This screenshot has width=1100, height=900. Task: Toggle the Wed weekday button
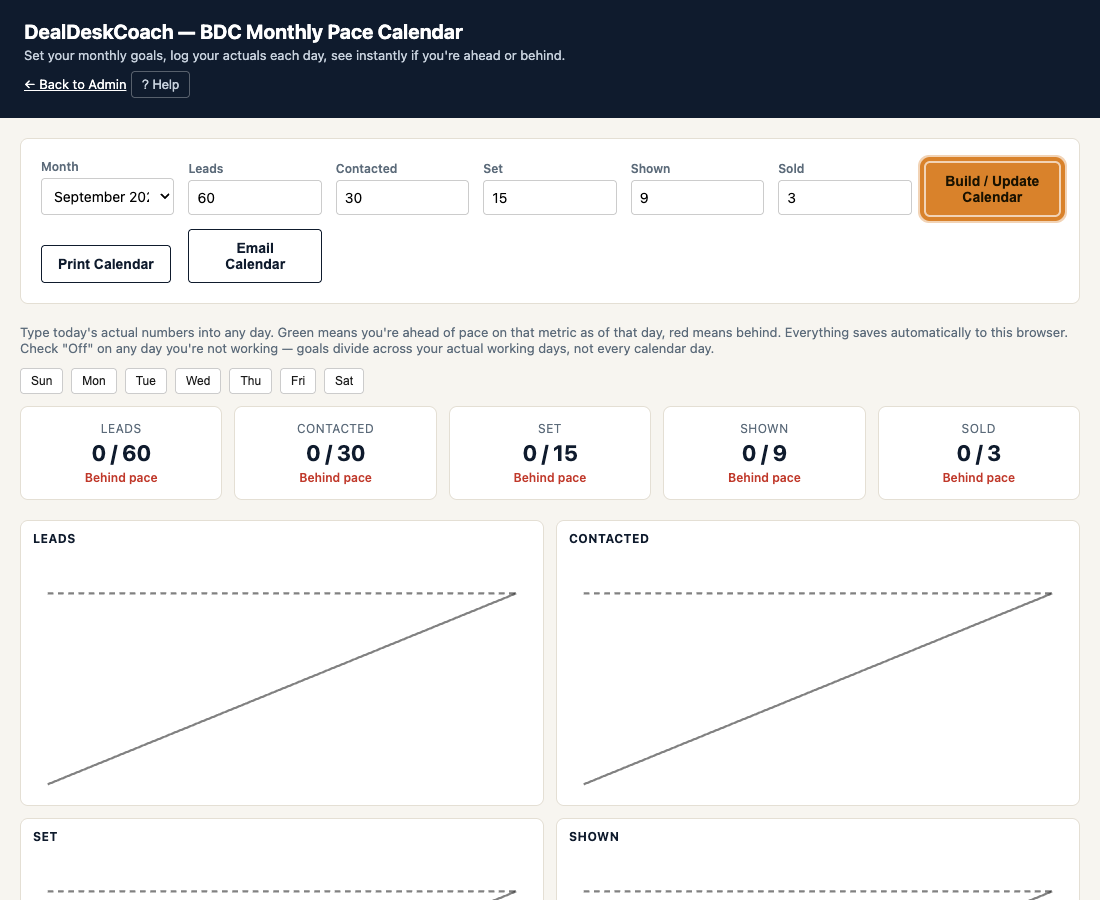click(x=198, y=381)
